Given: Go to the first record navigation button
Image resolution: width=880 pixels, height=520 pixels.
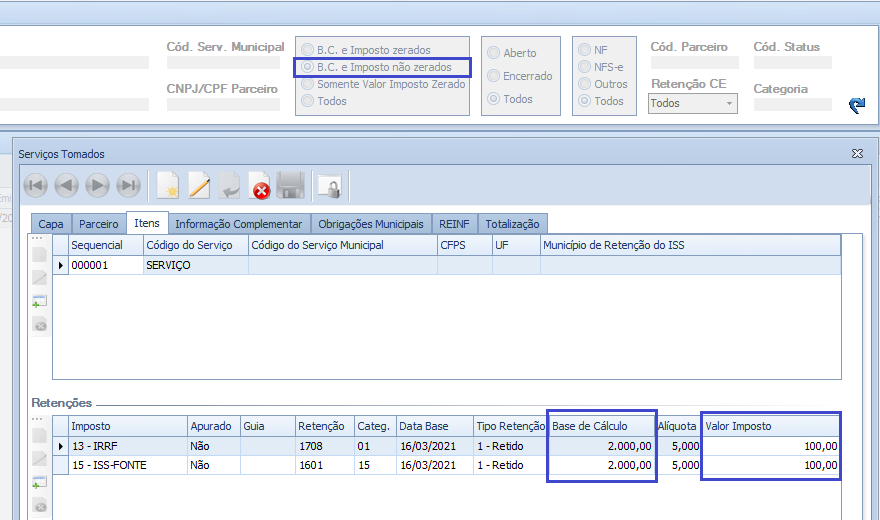Looking at the screenshot, I should click(x=35, y=186).
